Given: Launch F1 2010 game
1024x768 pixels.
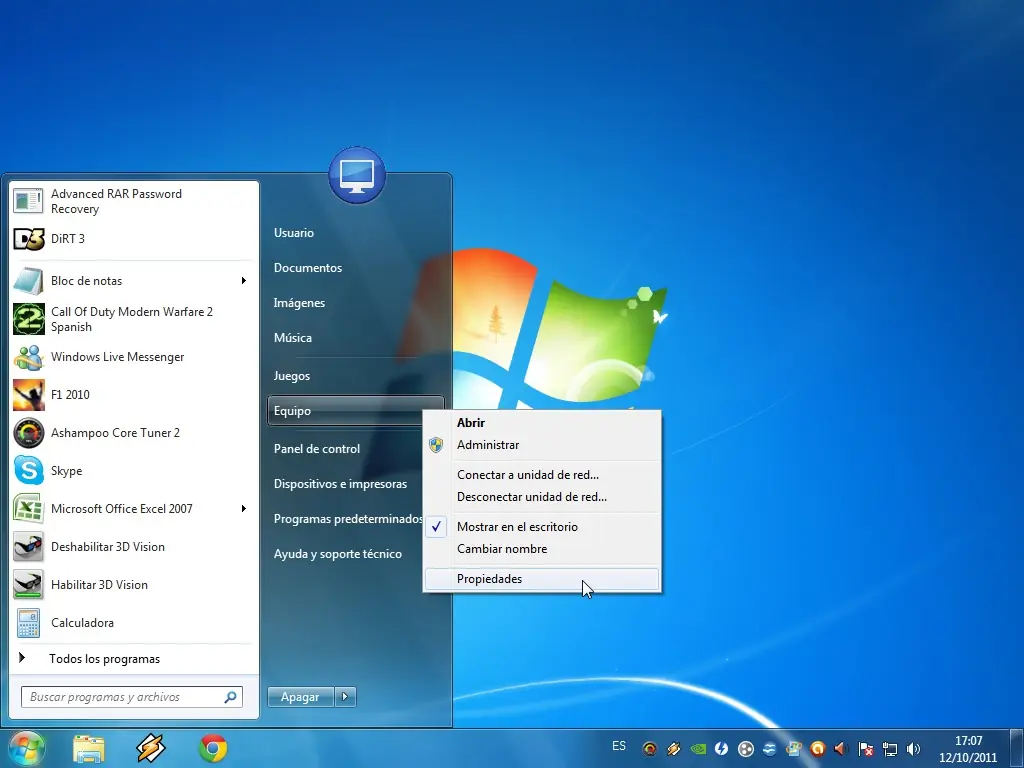Looking at the screenshot, I should 134,395.
